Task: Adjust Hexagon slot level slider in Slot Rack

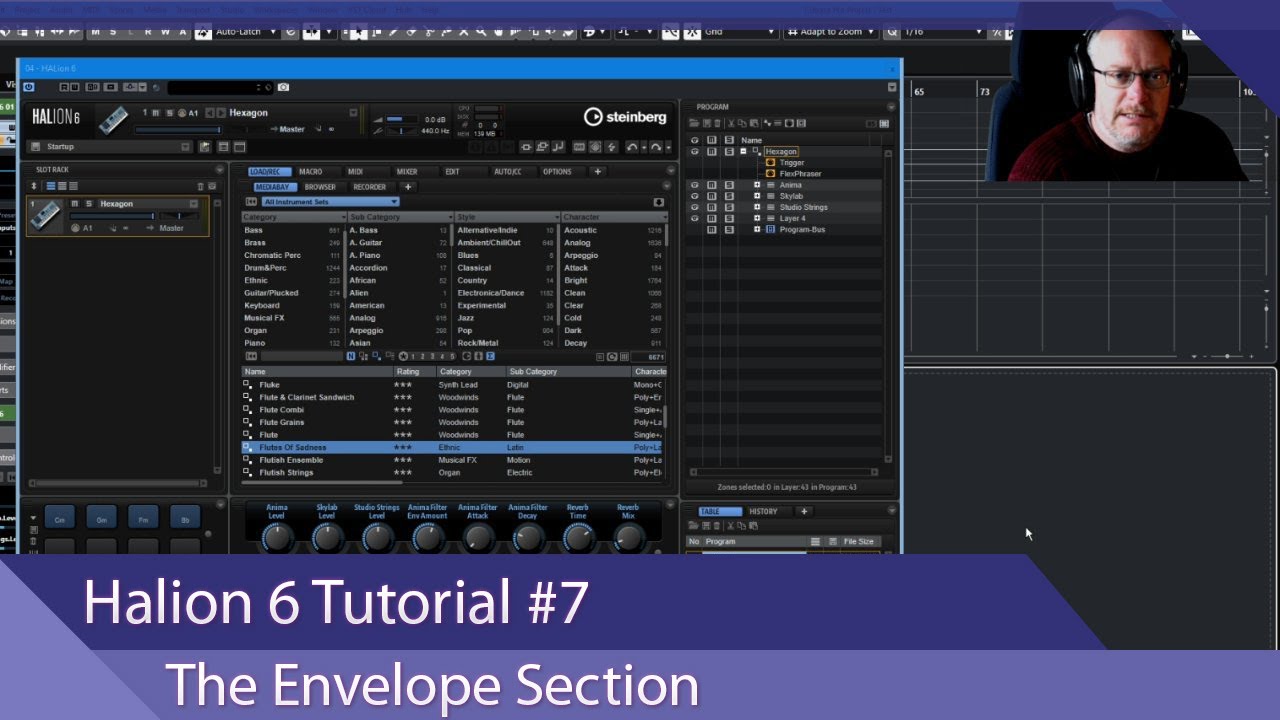Action: point(114,216)
